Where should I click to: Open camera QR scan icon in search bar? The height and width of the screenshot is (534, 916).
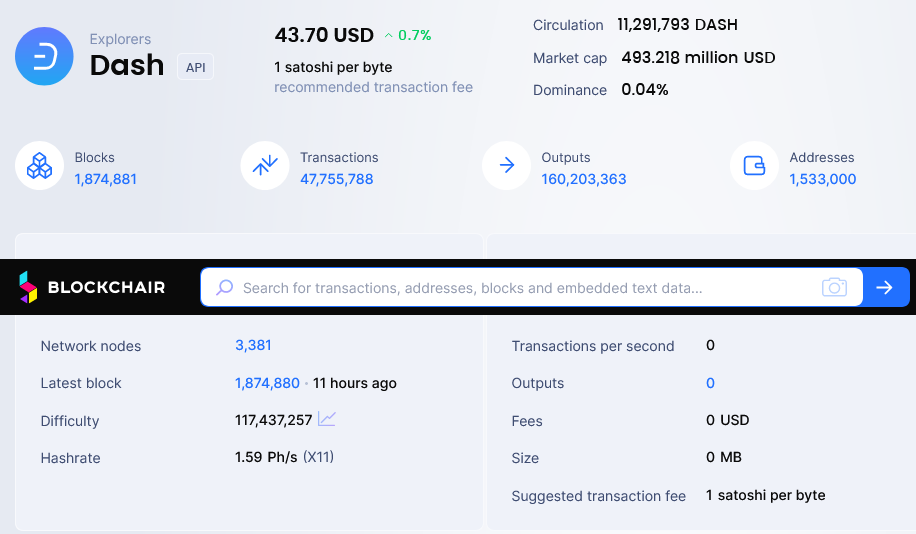click(x=834, y=287)
